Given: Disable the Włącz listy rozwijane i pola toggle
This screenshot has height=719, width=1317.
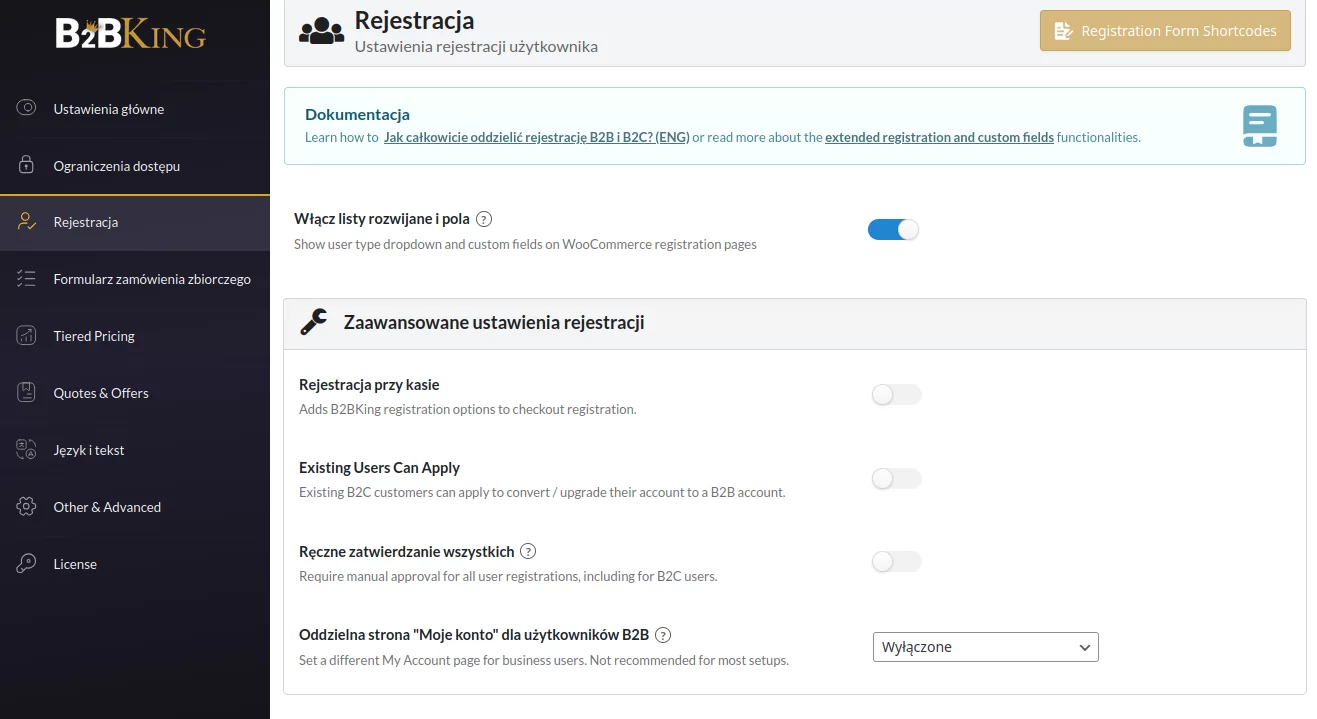Looking at the screenshot, I should (893, 230).
